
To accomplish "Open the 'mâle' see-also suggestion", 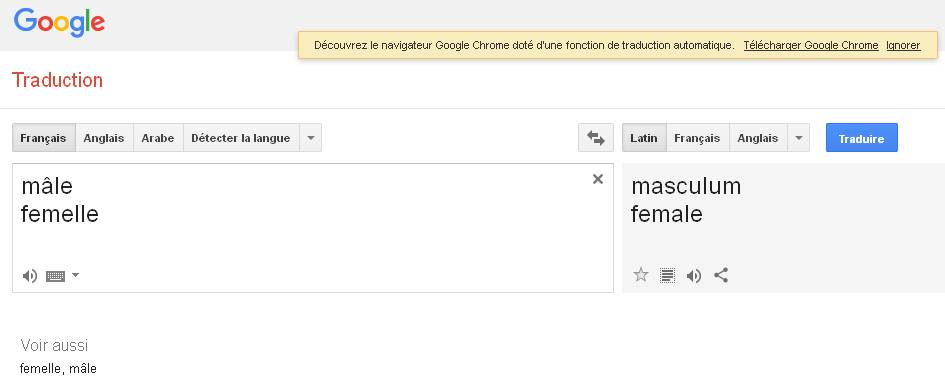I will [83, 368].
